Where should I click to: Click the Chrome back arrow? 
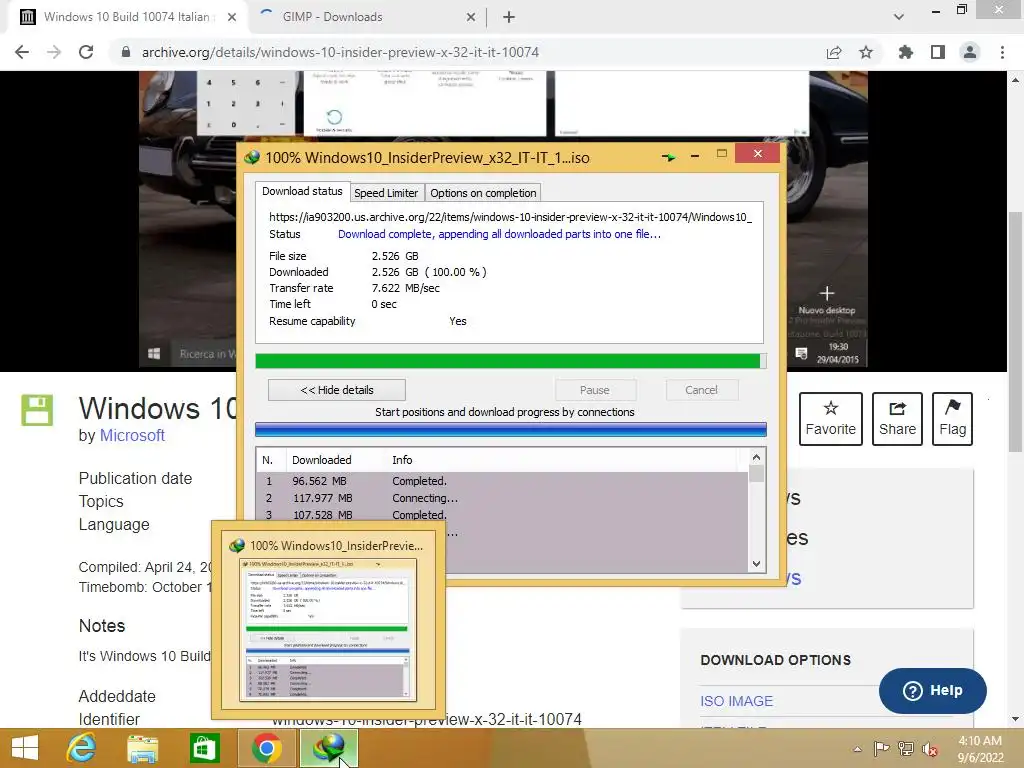22,52
